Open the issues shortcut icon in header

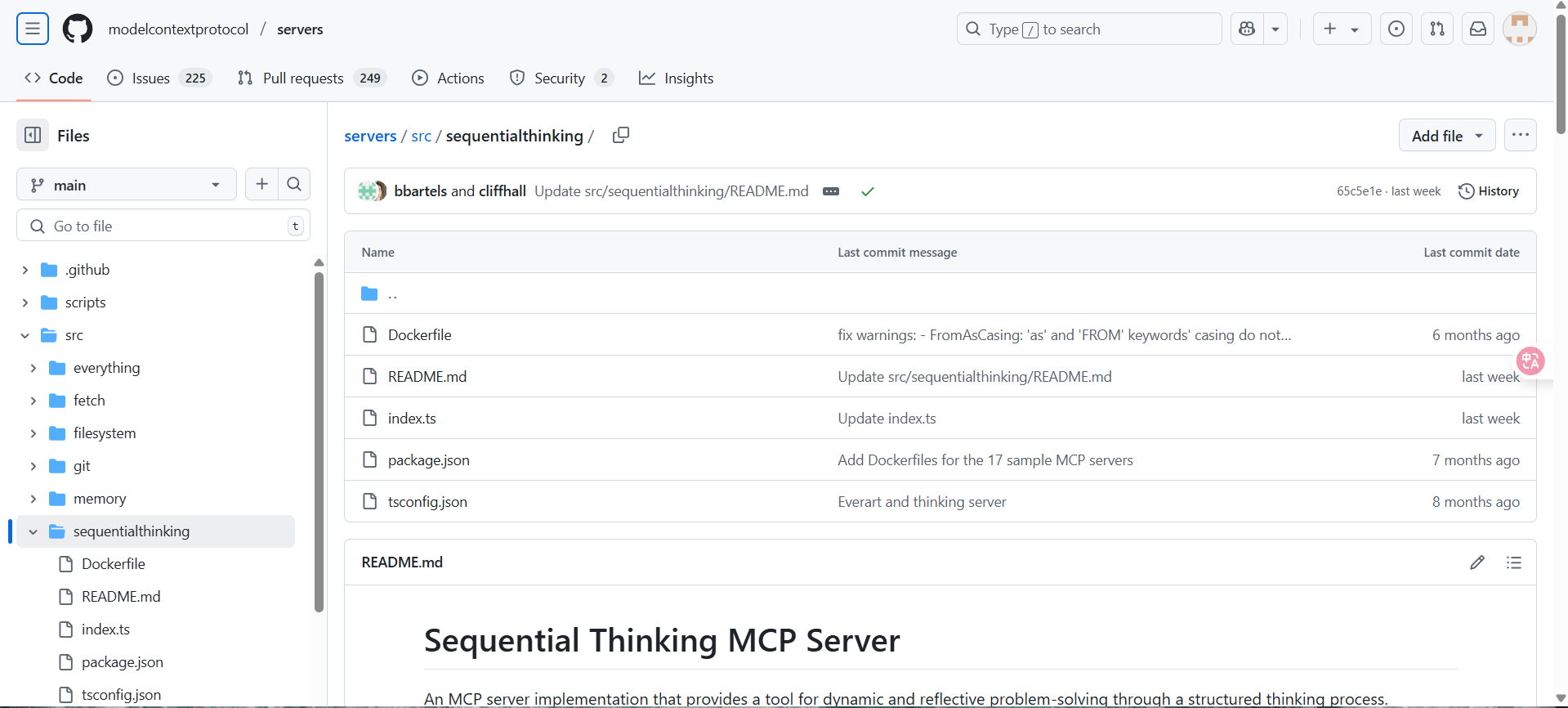pos(1396,29)
